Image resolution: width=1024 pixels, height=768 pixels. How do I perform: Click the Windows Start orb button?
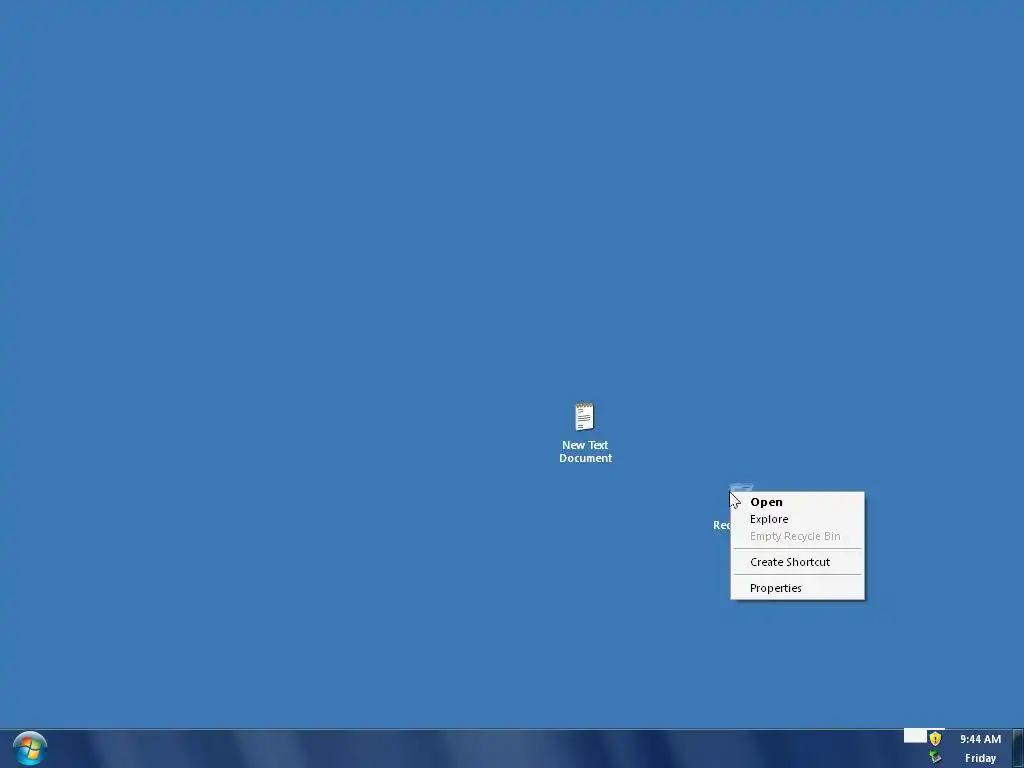[x=29, y=748]
